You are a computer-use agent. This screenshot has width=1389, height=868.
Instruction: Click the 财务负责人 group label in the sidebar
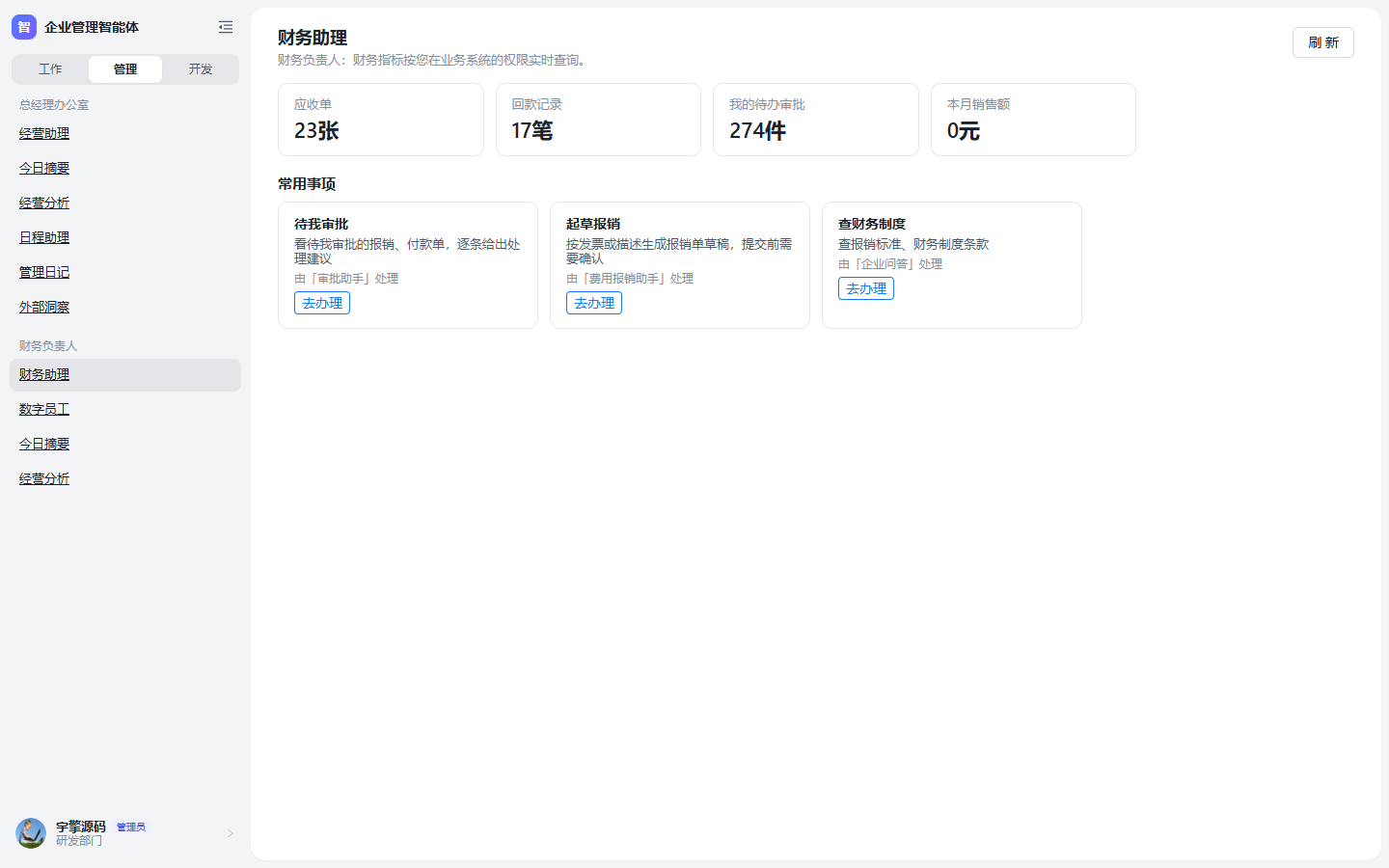pos(48,346)
